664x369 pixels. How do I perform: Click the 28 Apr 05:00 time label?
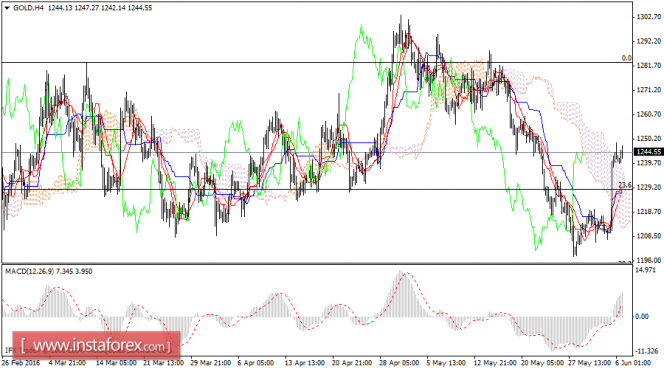(400, 363)
